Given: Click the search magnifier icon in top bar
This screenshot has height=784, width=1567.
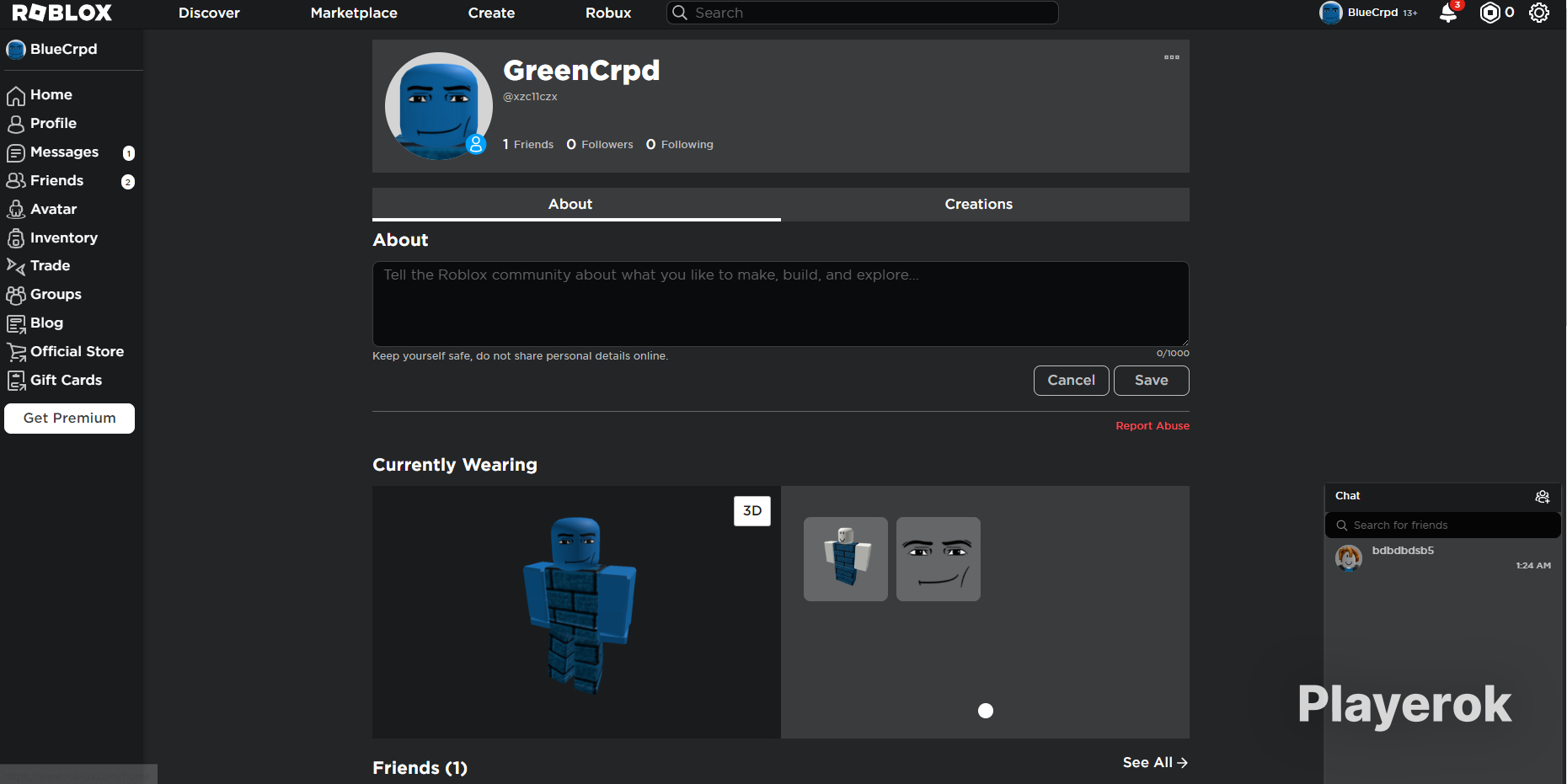Looking at the screenshot, I should [680, 13].
